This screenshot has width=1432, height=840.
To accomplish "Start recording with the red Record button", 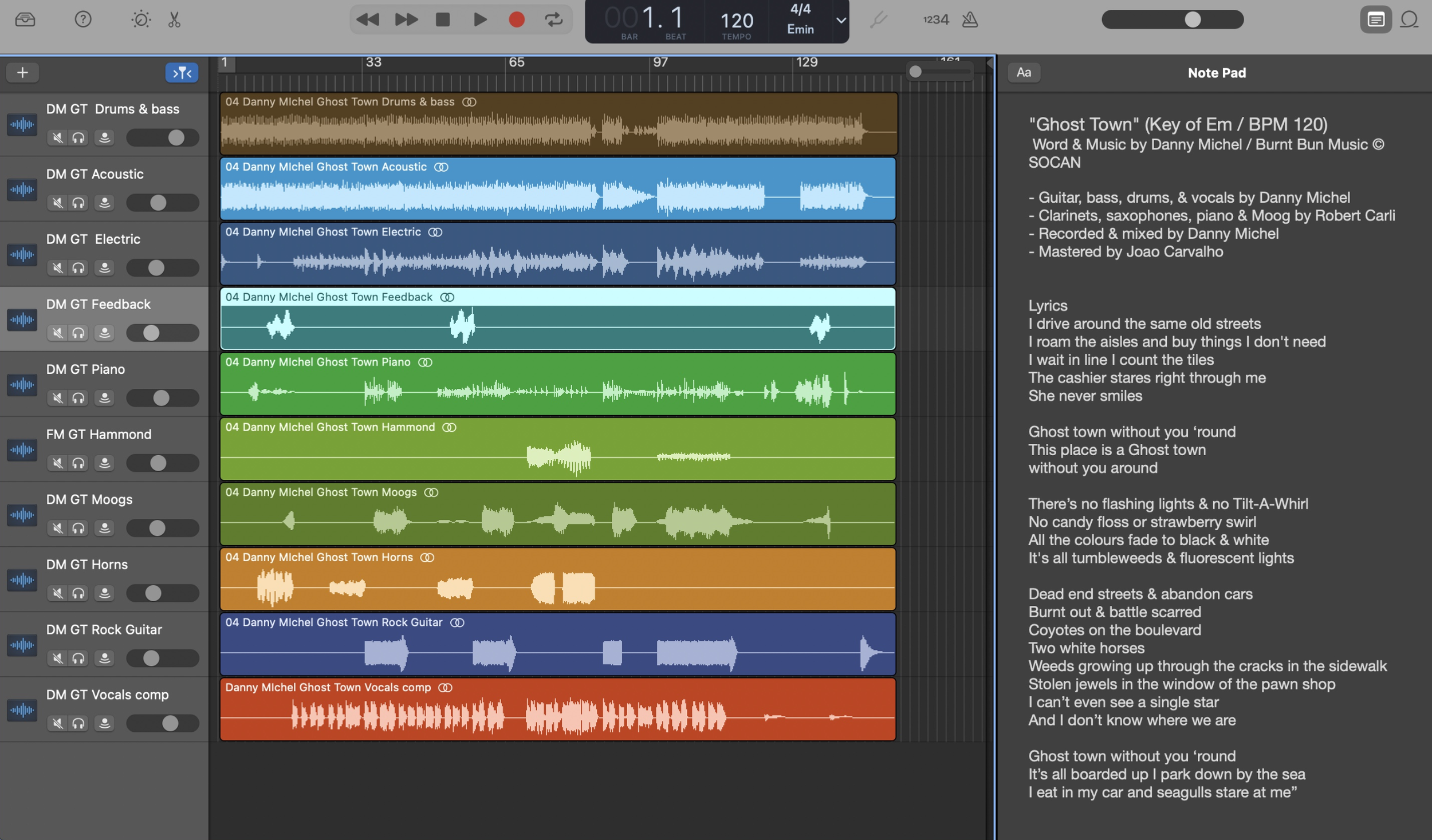I will coord(517,19).
